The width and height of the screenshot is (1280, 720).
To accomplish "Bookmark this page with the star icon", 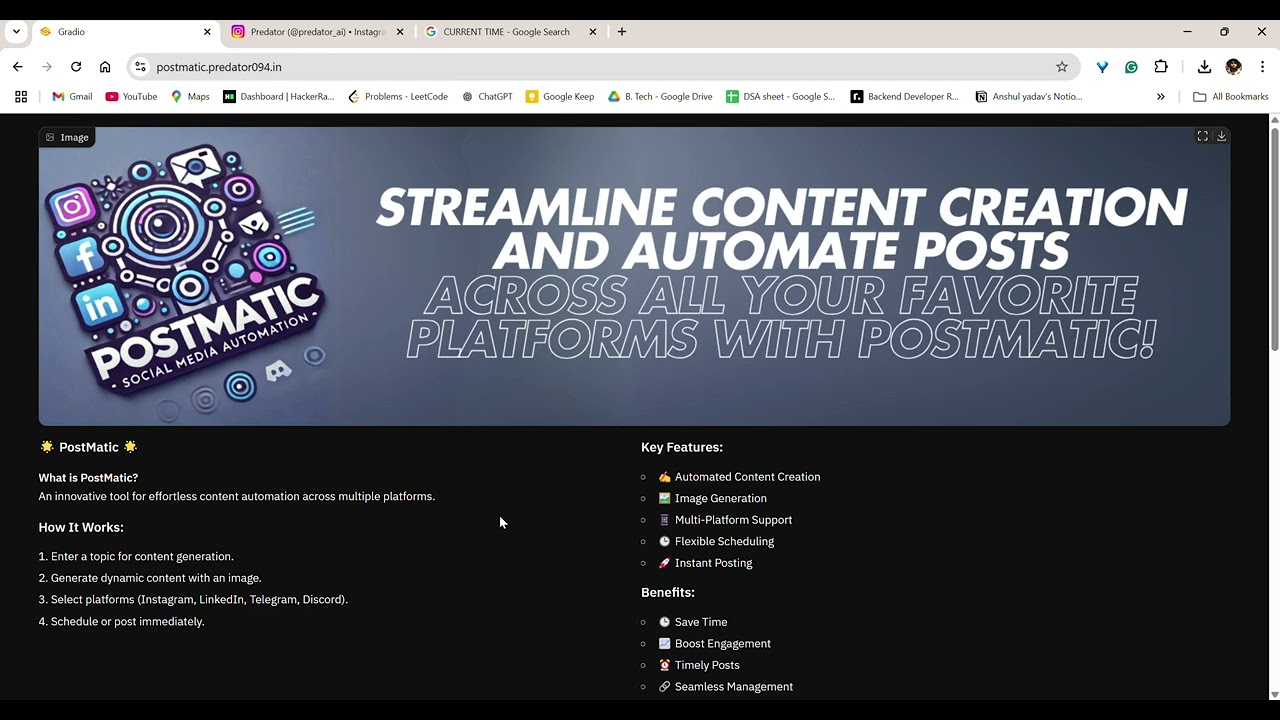I will (x=1062, y=67).
